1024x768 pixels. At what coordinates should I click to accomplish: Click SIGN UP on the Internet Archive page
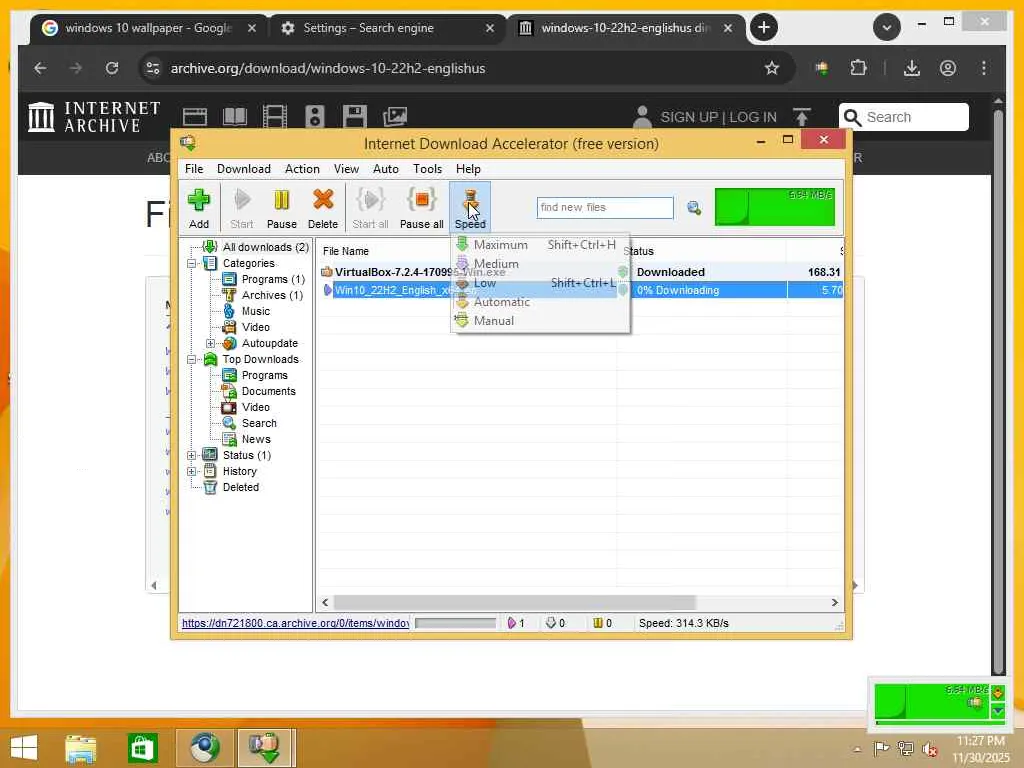(x=690, y=117)
